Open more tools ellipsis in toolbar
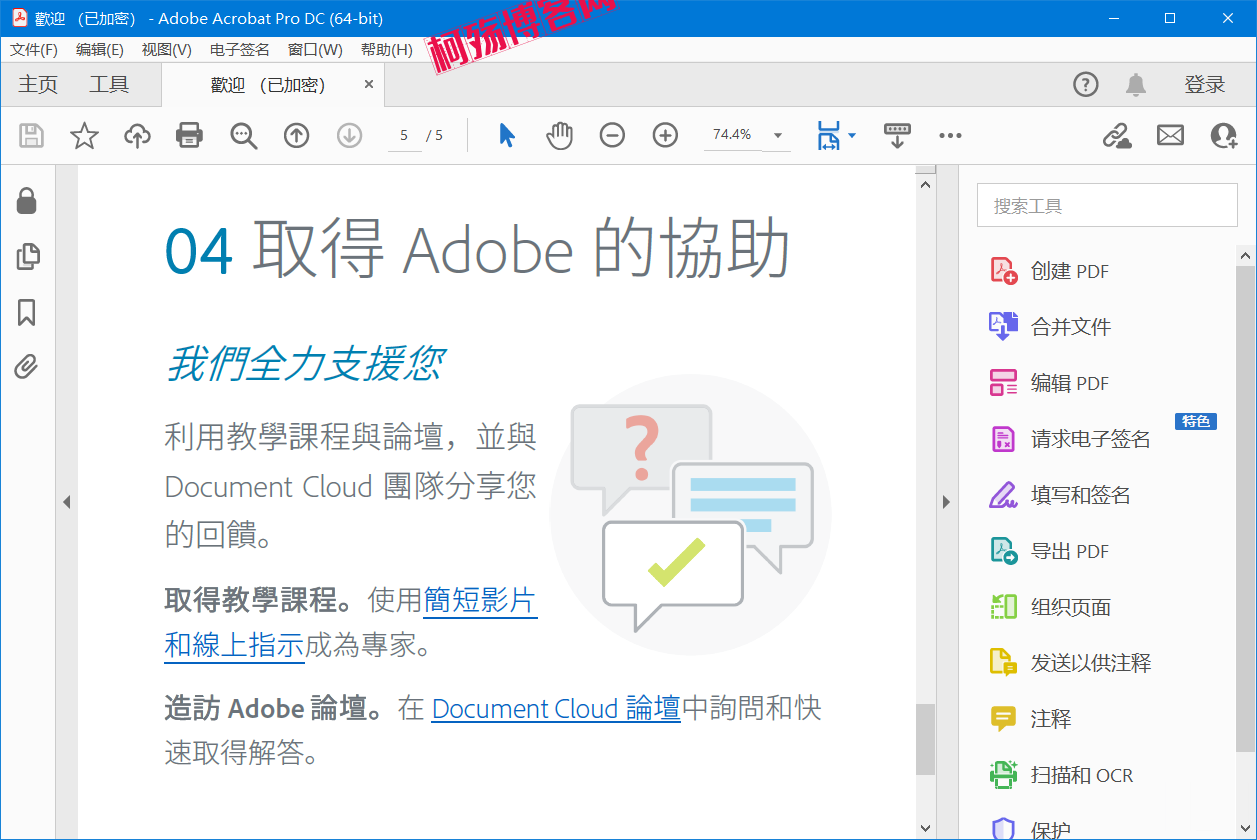This screenshot has width=1257, height=840. point(950,135)
